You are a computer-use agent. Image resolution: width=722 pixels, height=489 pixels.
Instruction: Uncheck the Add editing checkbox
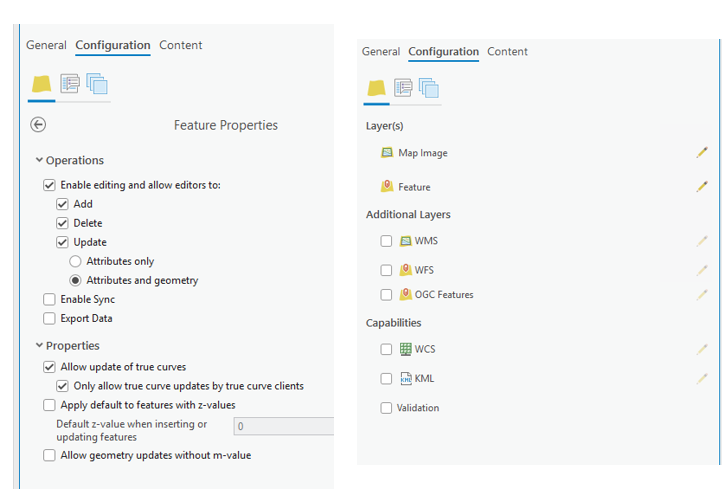63,204
